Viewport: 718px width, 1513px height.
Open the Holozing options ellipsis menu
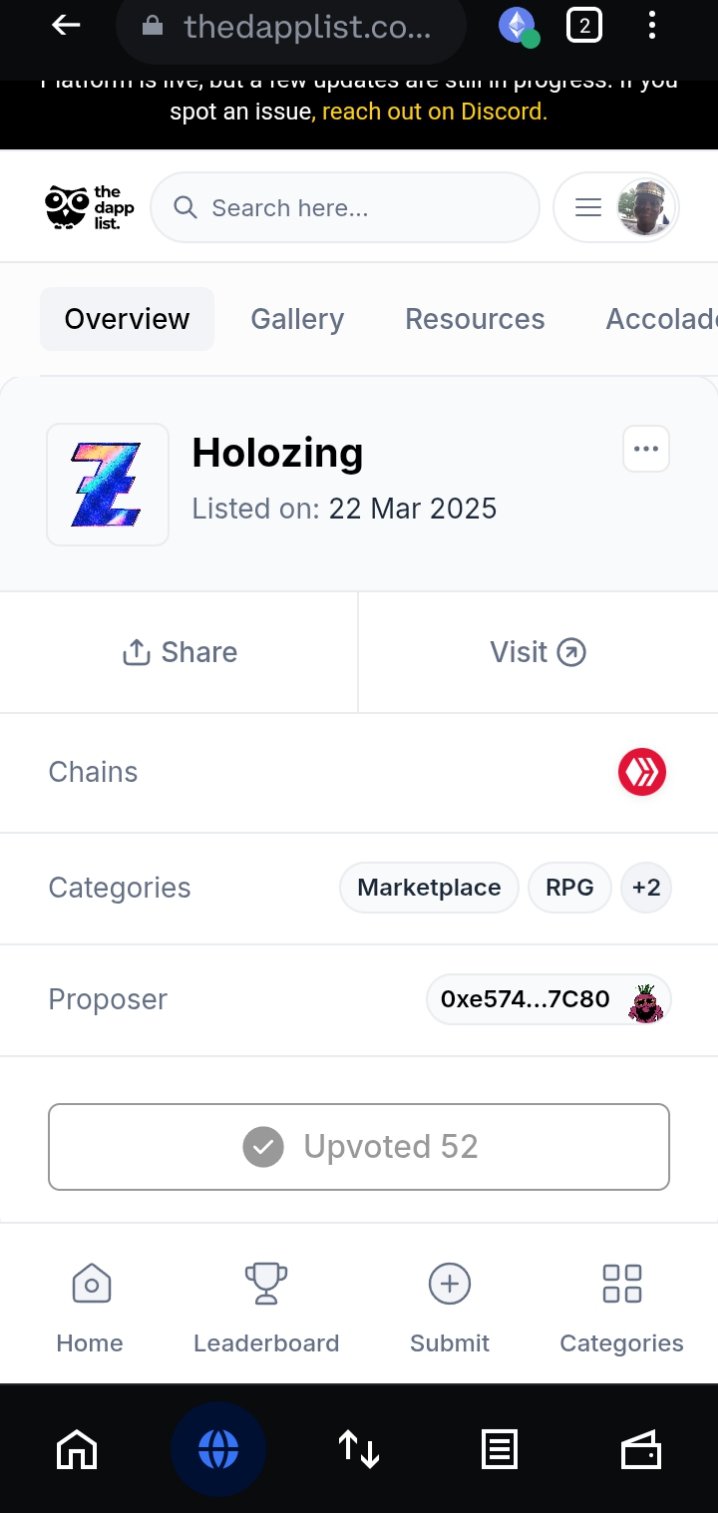(646, 449)
